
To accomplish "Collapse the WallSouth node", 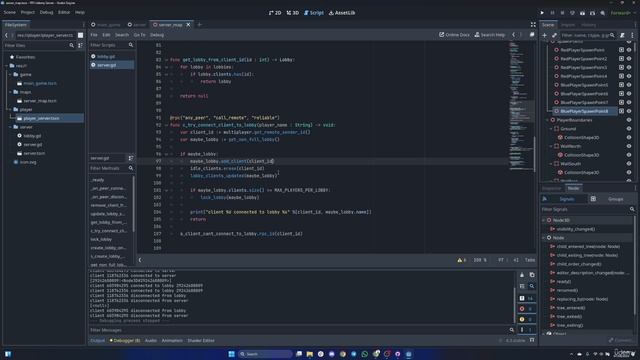I will pos(551,164).
